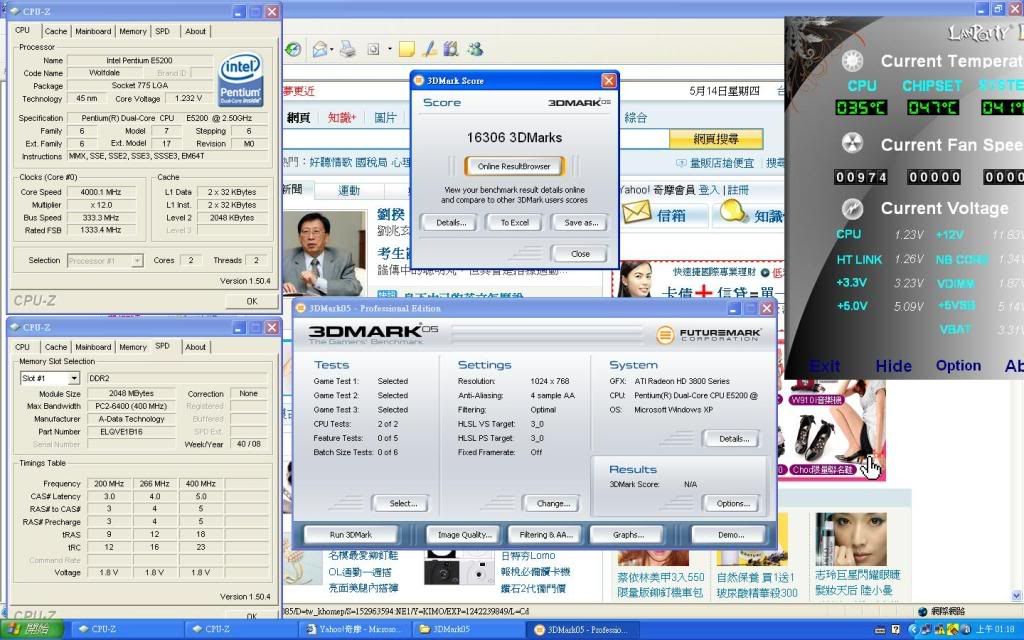
Task: Open the mail envelope toolbar icon
Action: (x=320, y=49)
